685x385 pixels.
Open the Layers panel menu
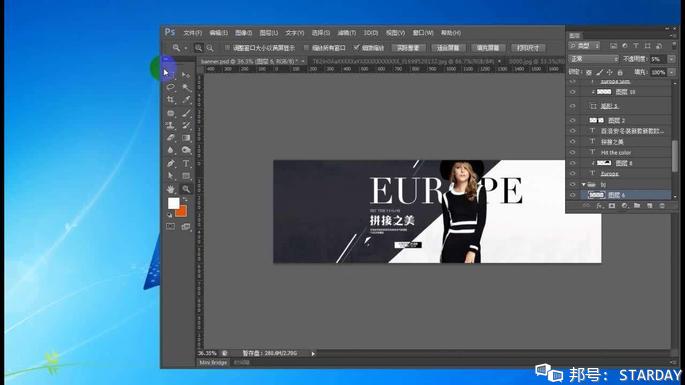[673, 35]
